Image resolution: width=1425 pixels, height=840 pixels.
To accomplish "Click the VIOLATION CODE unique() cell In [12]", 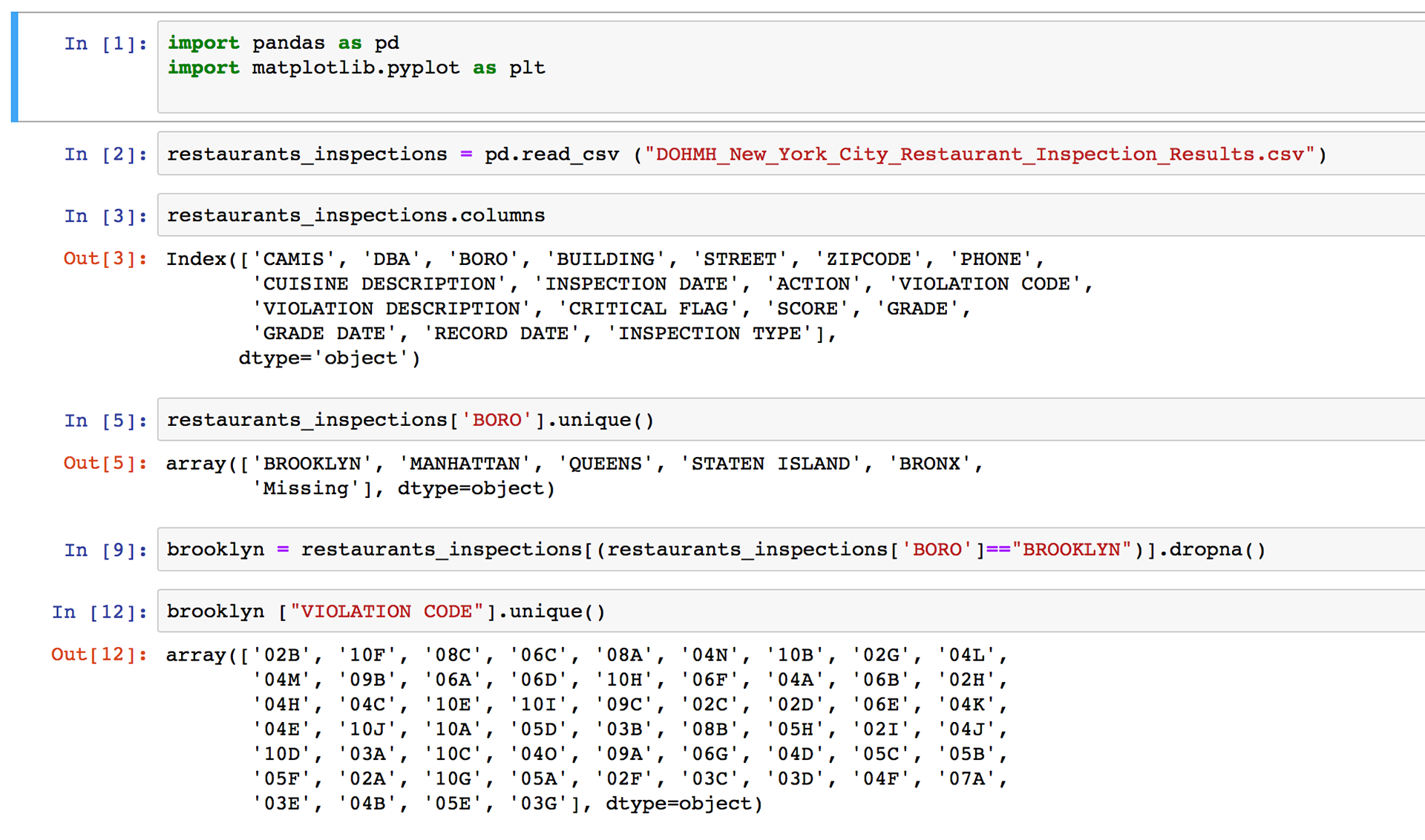I will tap(791, 611).
